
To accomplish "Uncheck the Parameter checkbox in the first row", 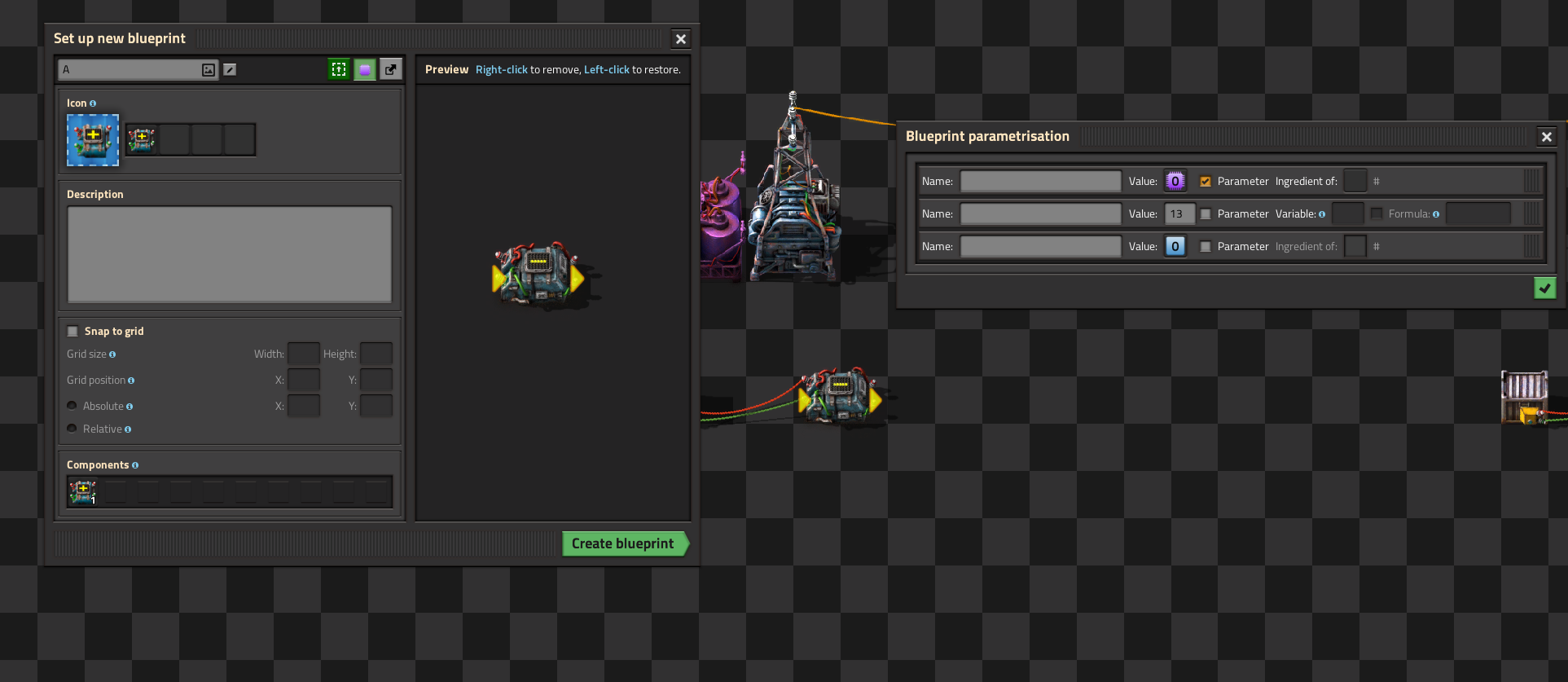I will [x=1206, y=182].
